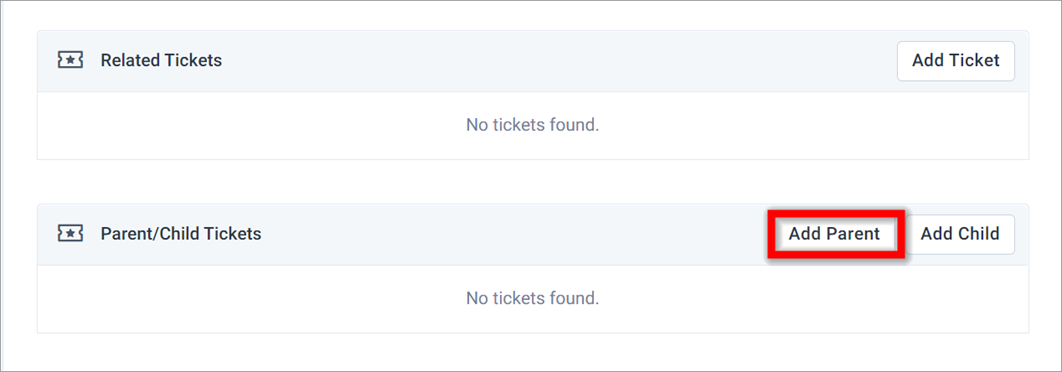The height and width of the screenshot is (372, 1062).
Task: Link a child ticket via Add Child
Action: pos(960,234)
